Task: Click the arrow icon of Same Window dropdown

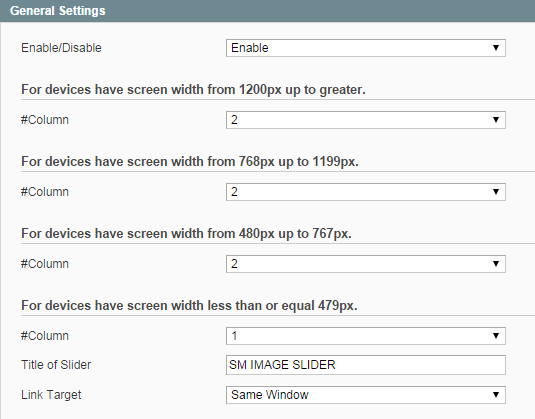Action: [x=496, y=395]
